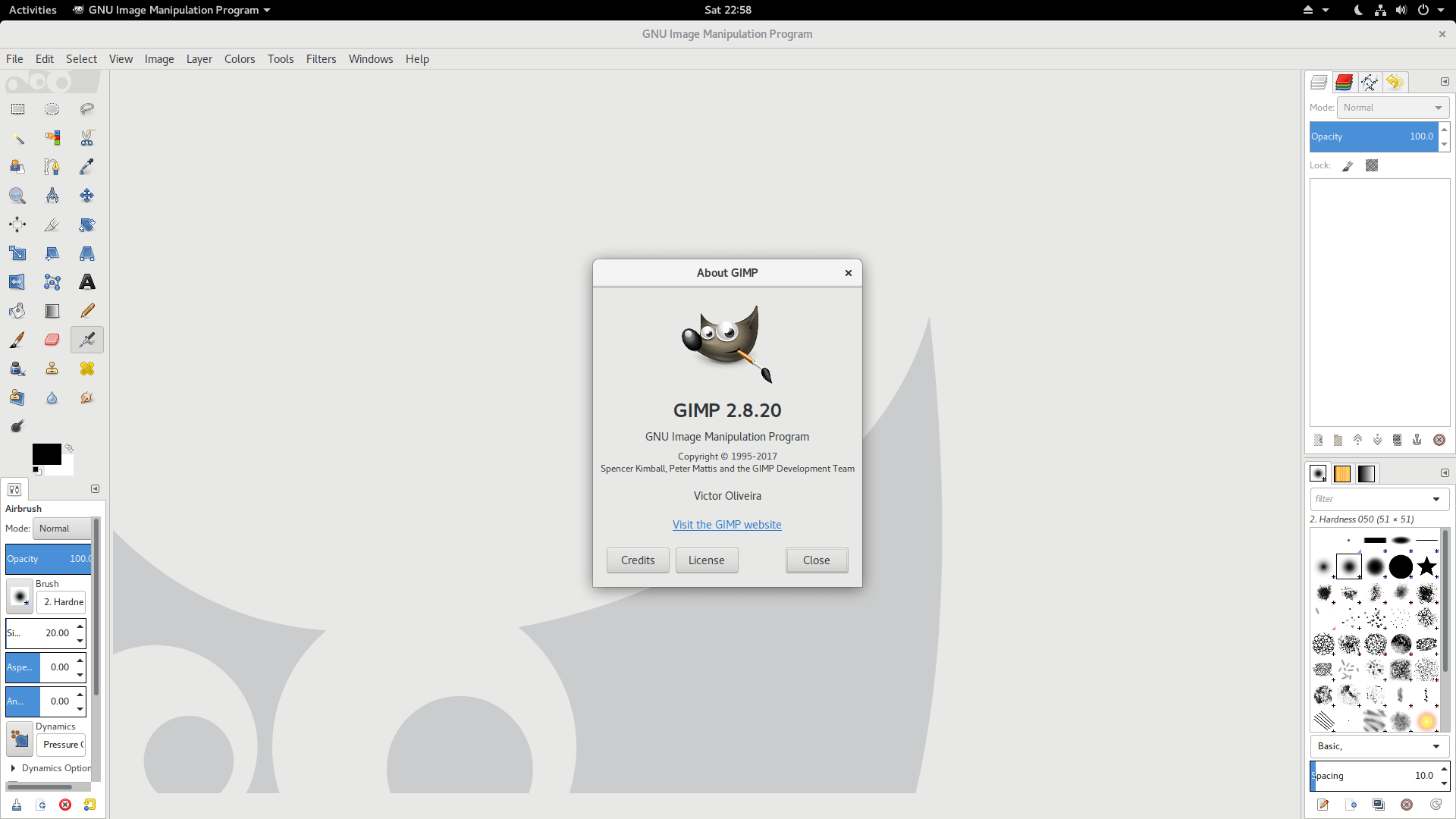Select the Select by Color tool
The height and width of the screenshot is (819, 1456).
52,138
